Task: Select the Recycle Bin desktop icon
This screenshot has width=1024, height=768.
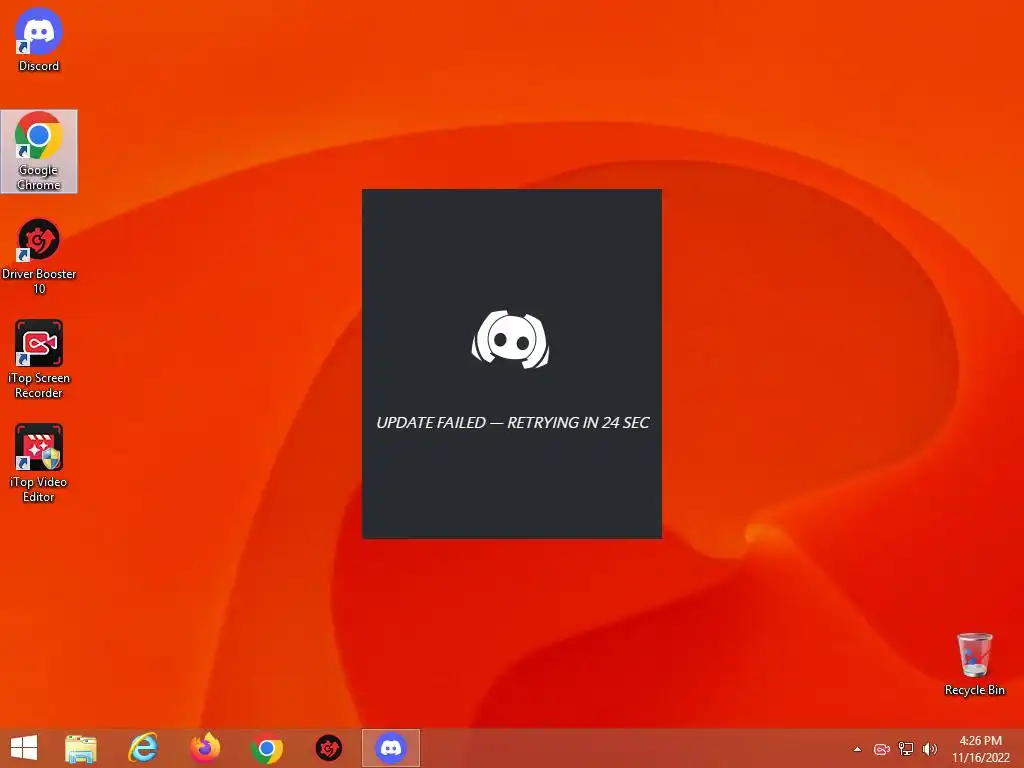Action: pos(974,664)
